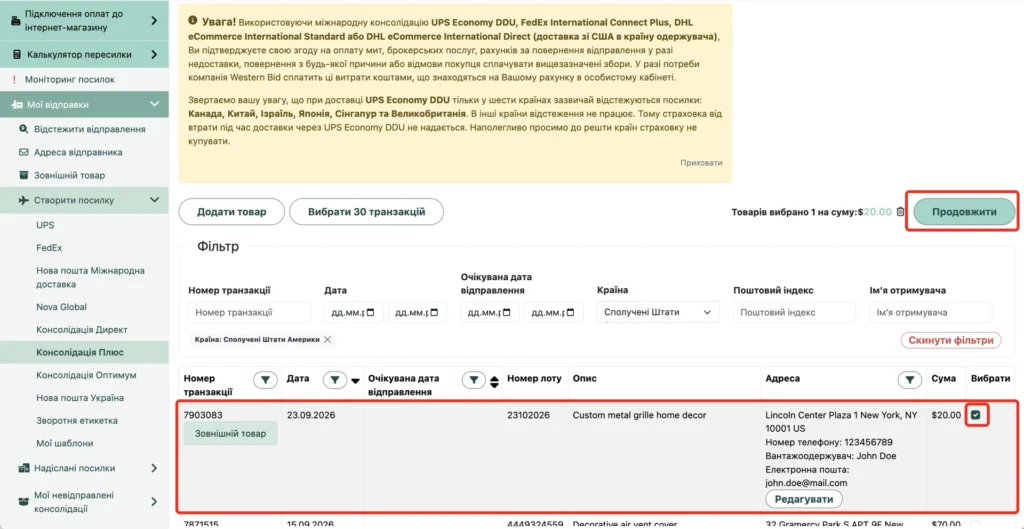The width and height of the screenshot is (1024, 529).
Task: Click the exclamation icon beside Моніторинг посилок
Action: tap(14, 80)
